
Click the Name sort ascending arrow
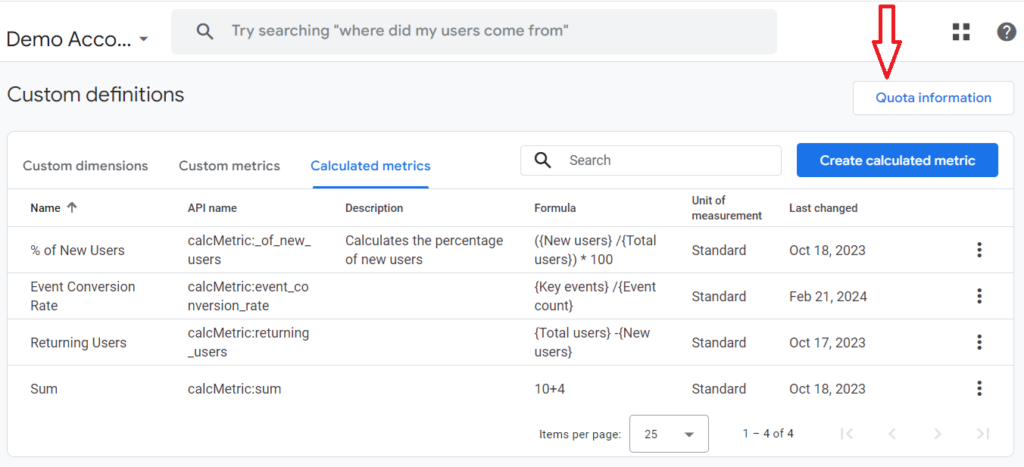coord(72,208)
